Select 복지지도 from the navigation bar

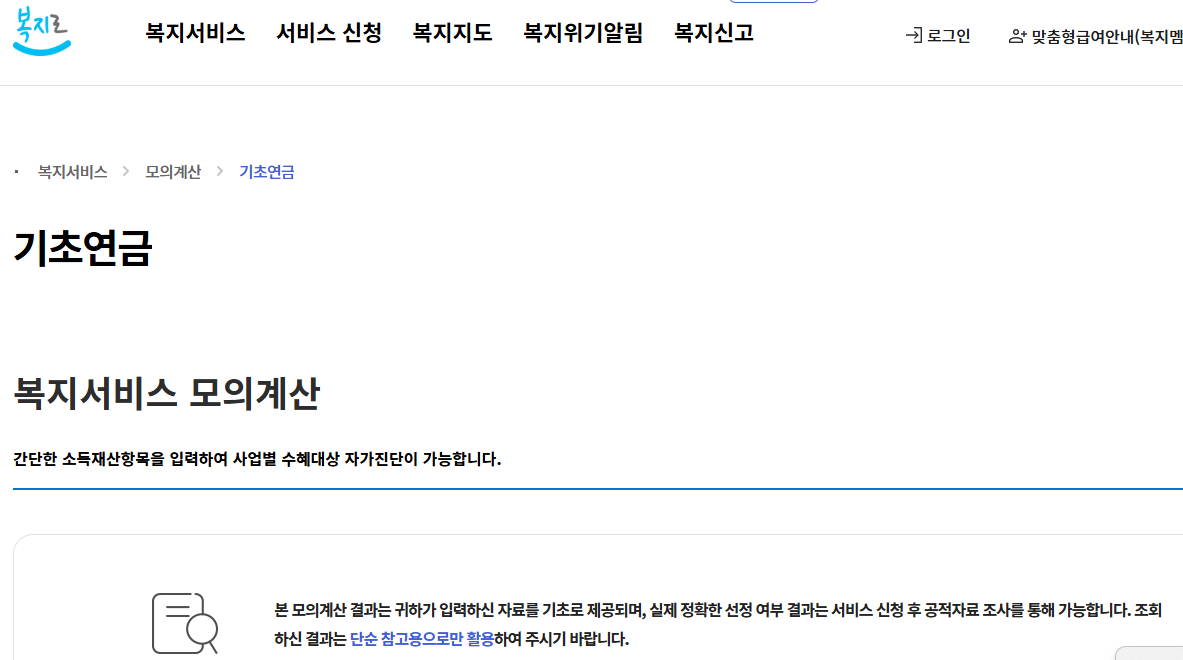(x=452, y=32)
